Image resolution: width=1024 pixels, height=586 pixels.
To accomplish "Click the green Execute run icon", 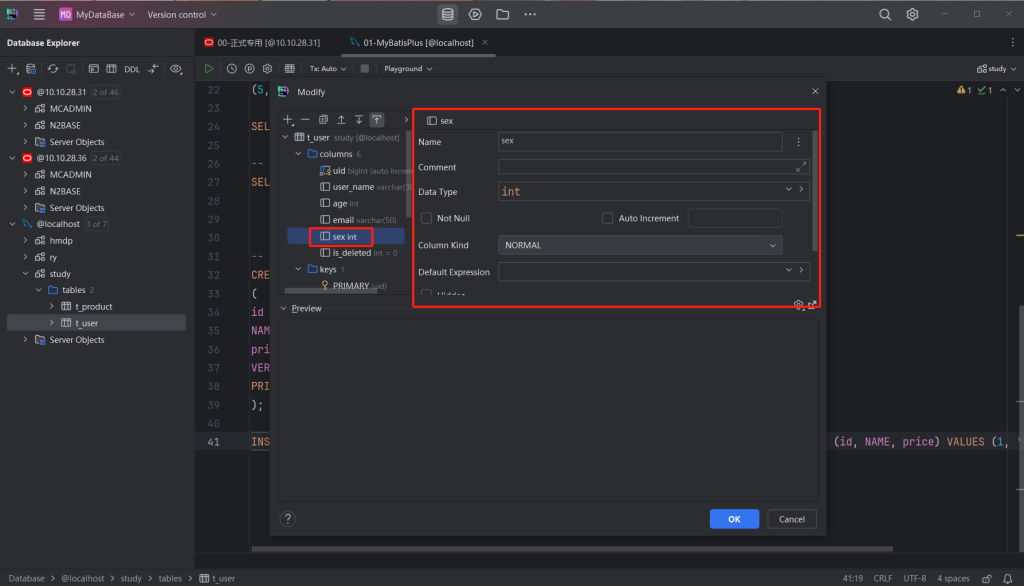I will tap(209, 69).
